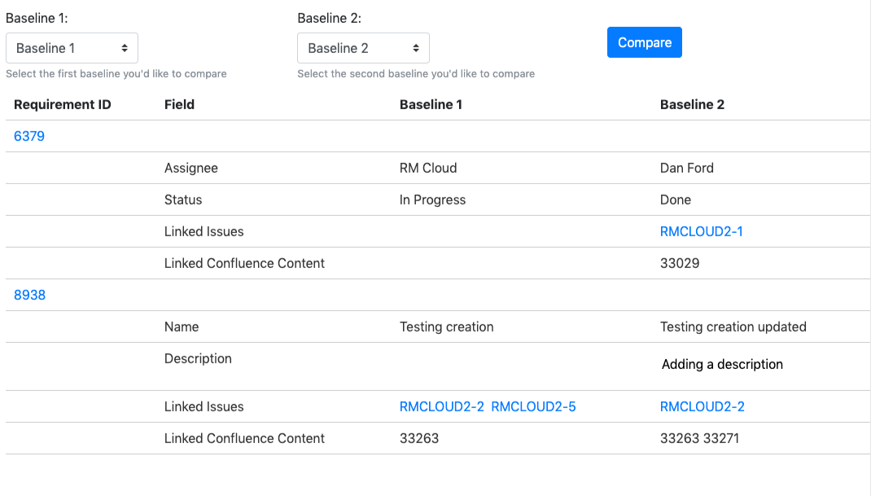Select the Done status cell
This screenshot has height=496, width=871.
tap(675, 199)
